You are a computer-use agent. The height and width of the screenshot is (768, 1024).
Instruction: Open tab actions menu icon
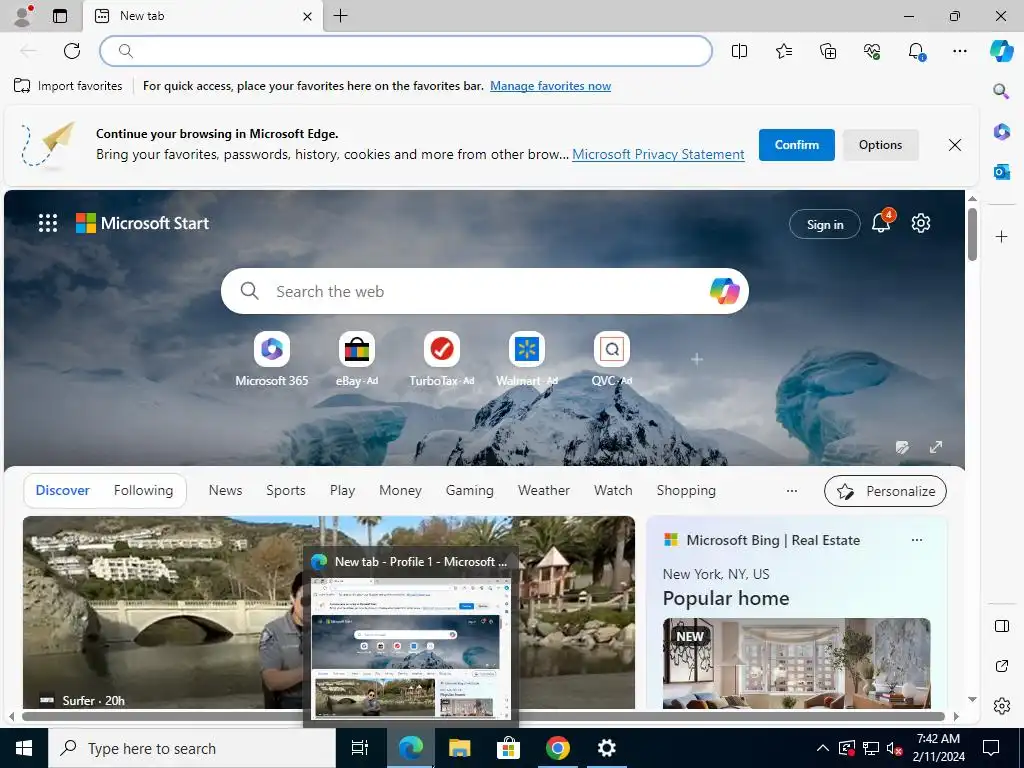tap(59, 16)
